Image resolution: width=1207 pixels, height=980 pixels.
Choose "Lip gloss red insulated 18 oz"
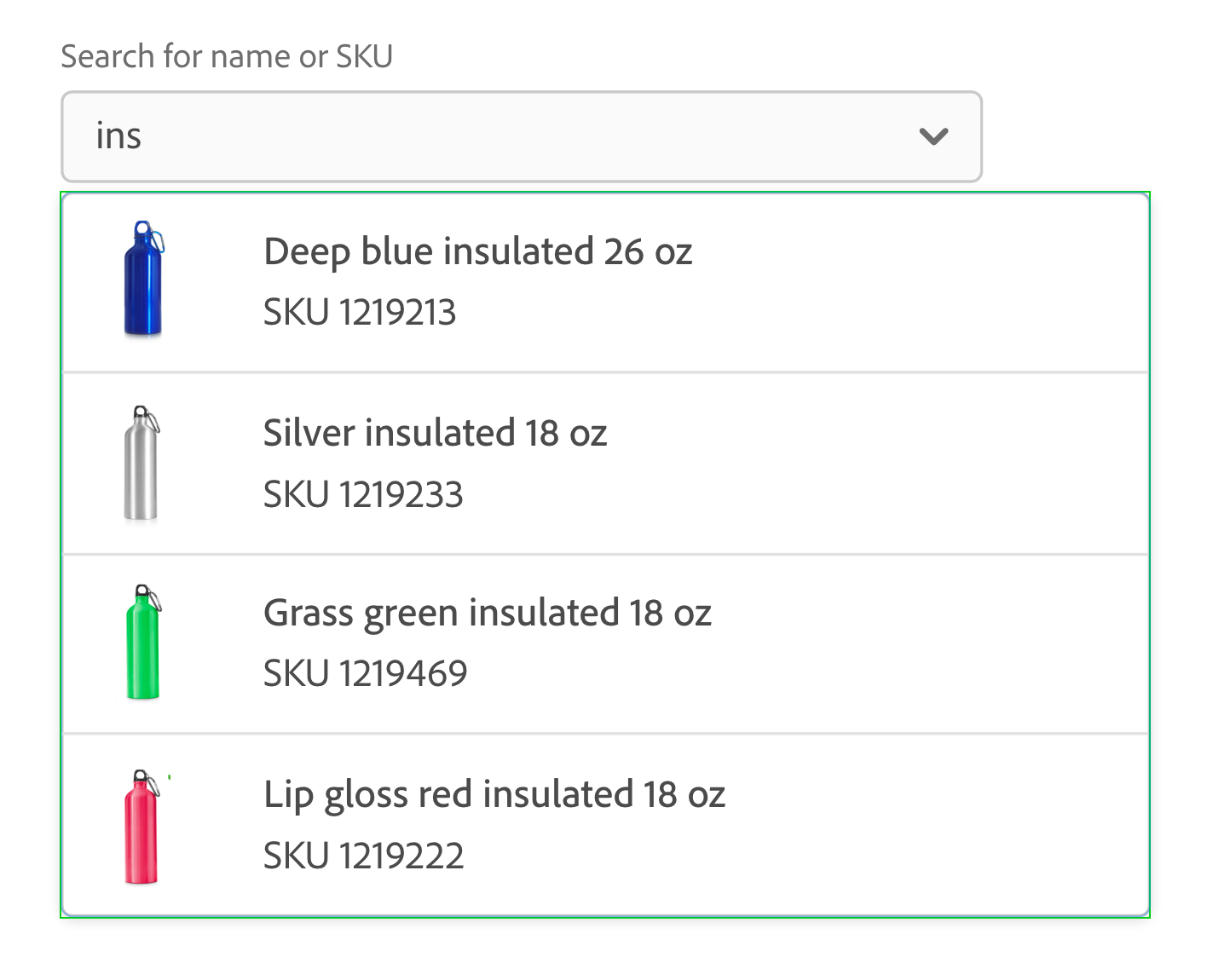[x=494, y=795]
